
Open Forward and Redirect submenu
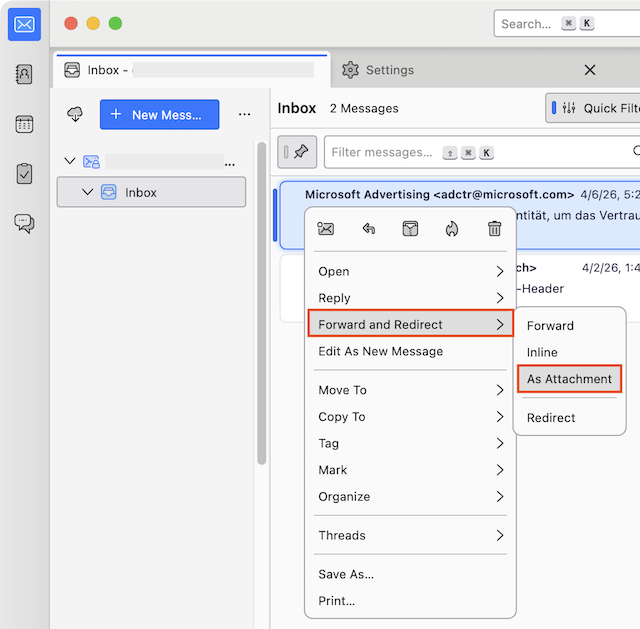click(x=411, y=325)
